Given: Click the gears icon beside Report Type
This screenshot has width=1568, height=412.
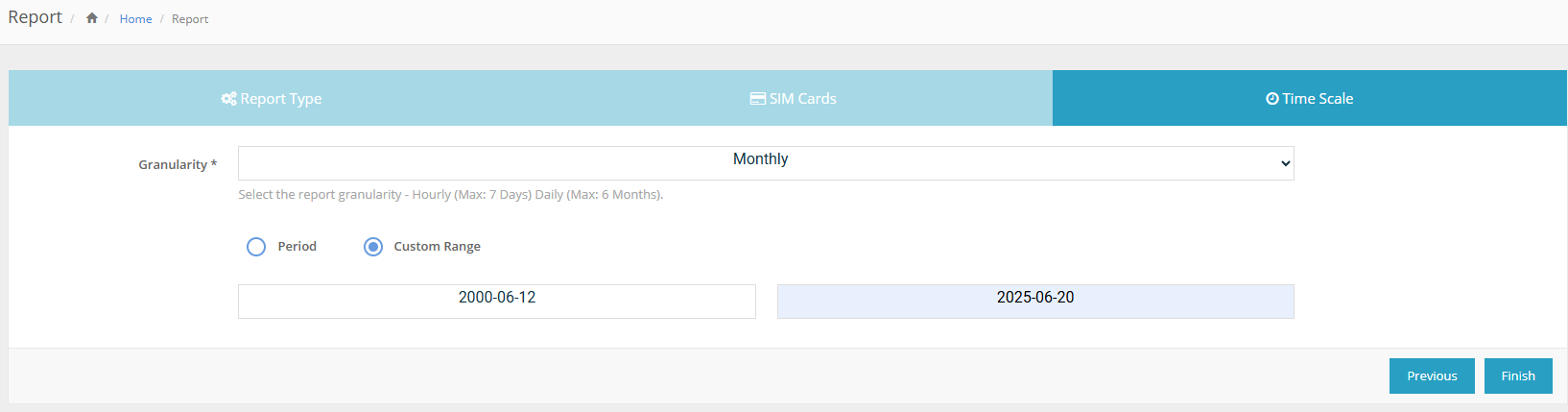Looking at the screenshot, I should (228, 99).
